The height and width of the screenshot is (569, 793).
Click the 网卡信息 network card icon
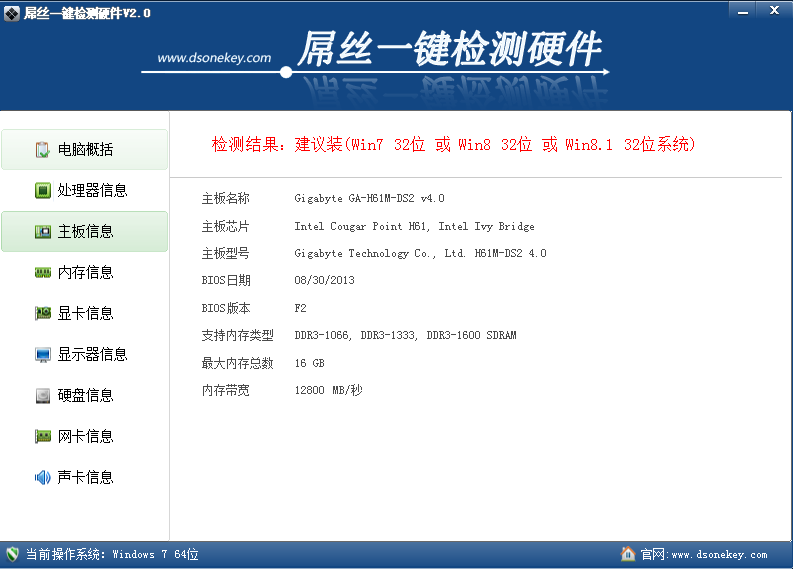tap(43, 436)
